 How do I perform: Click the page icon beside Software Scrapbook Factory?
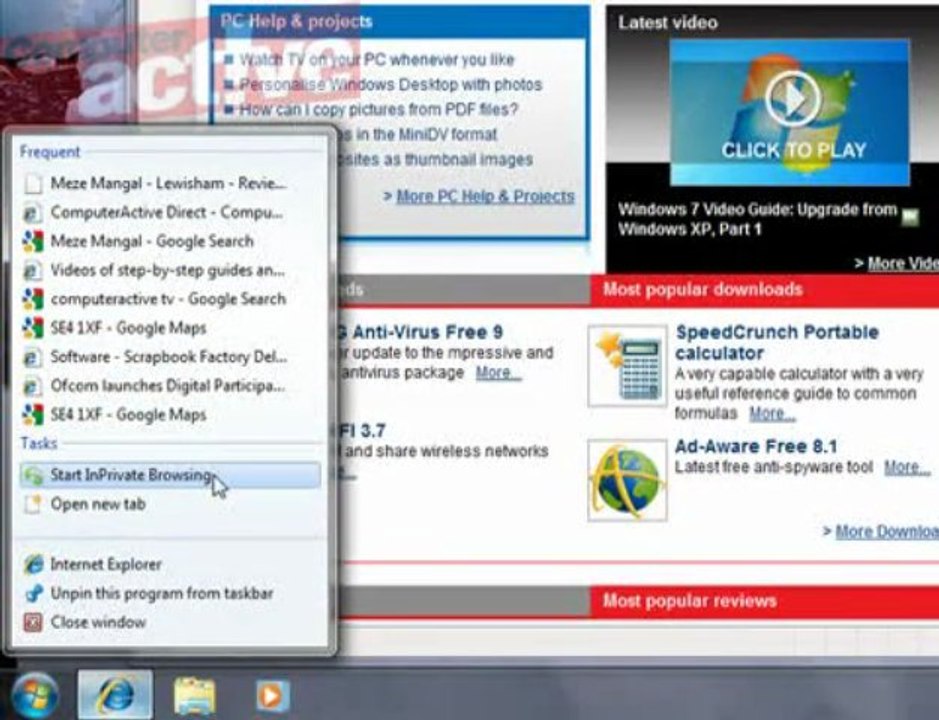click(33, 358)
